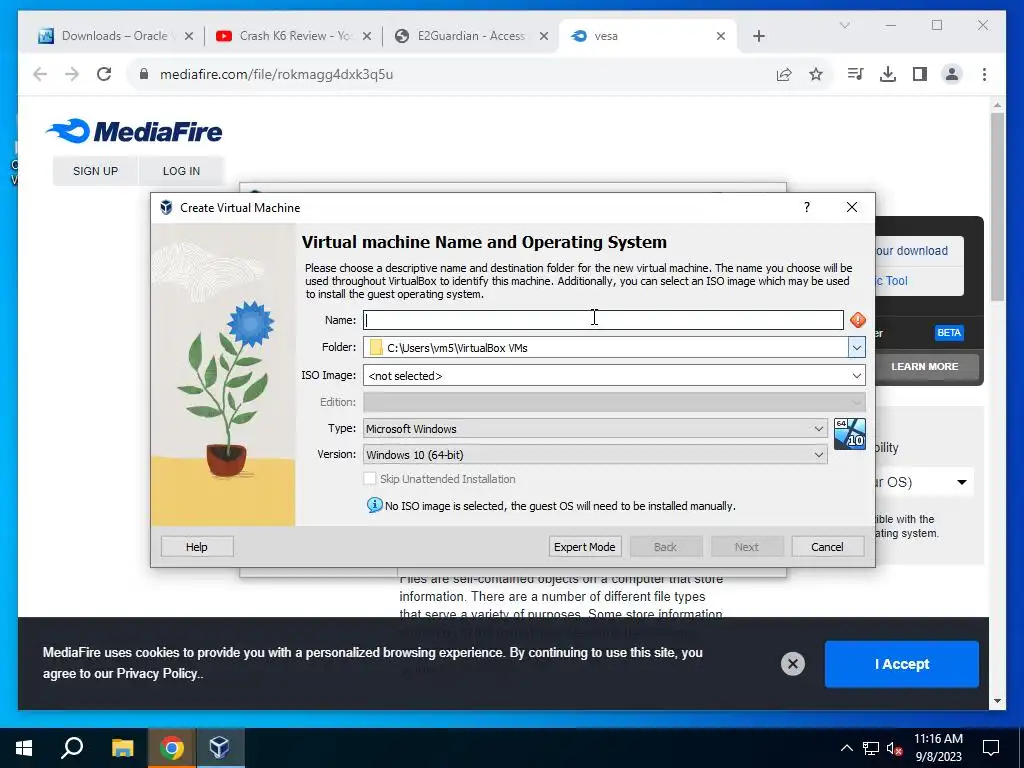This screenshot has width=1024, height=768.
Task: Click I Accept on the cookie banner
Action: pos(901,664)
